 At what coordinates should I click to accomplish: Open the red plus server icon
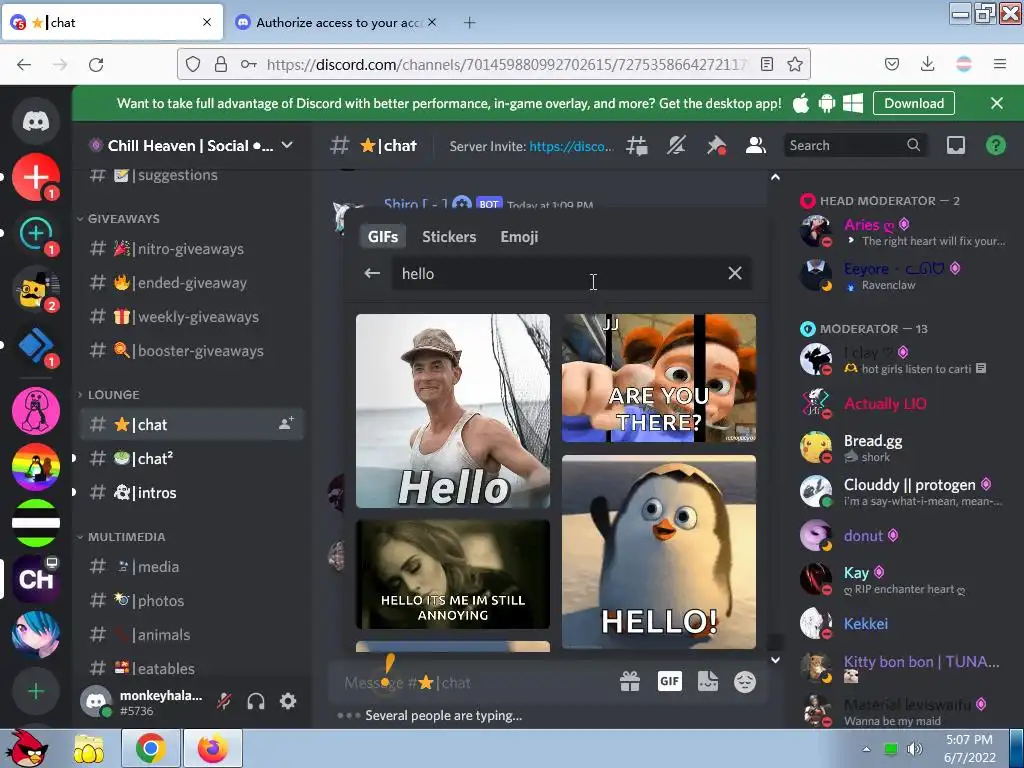36,177
